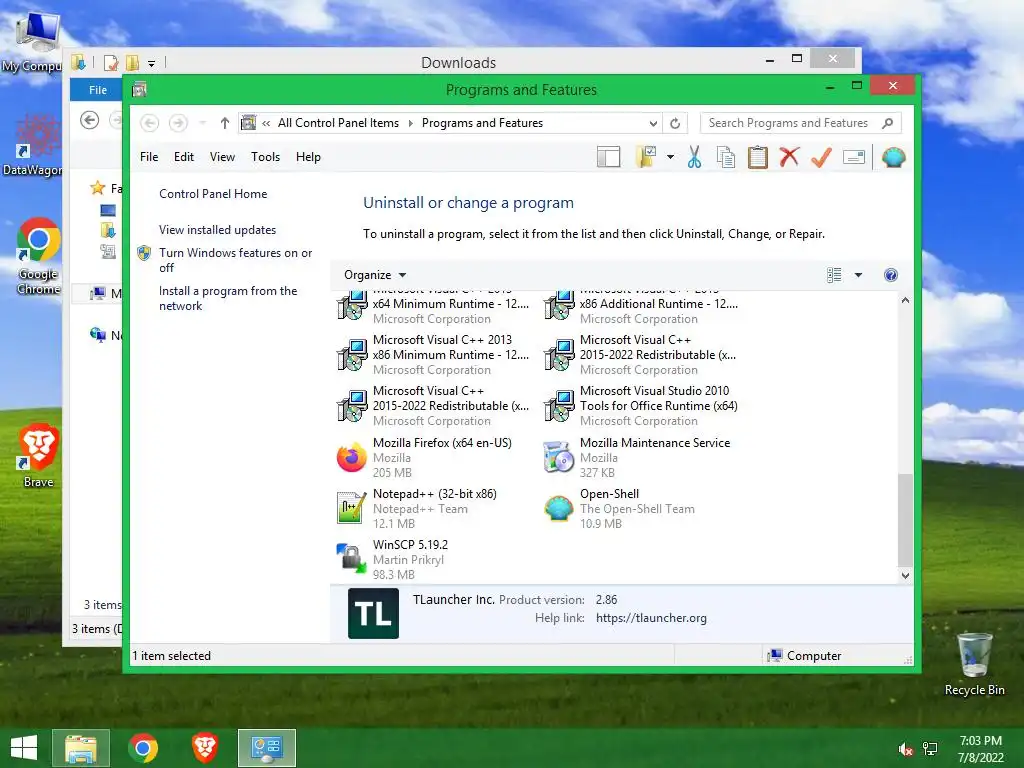Select Microsoft Visual Studio 2010 Tools entry
Screen dimensions: 1024x768
(x=640, y=406)
